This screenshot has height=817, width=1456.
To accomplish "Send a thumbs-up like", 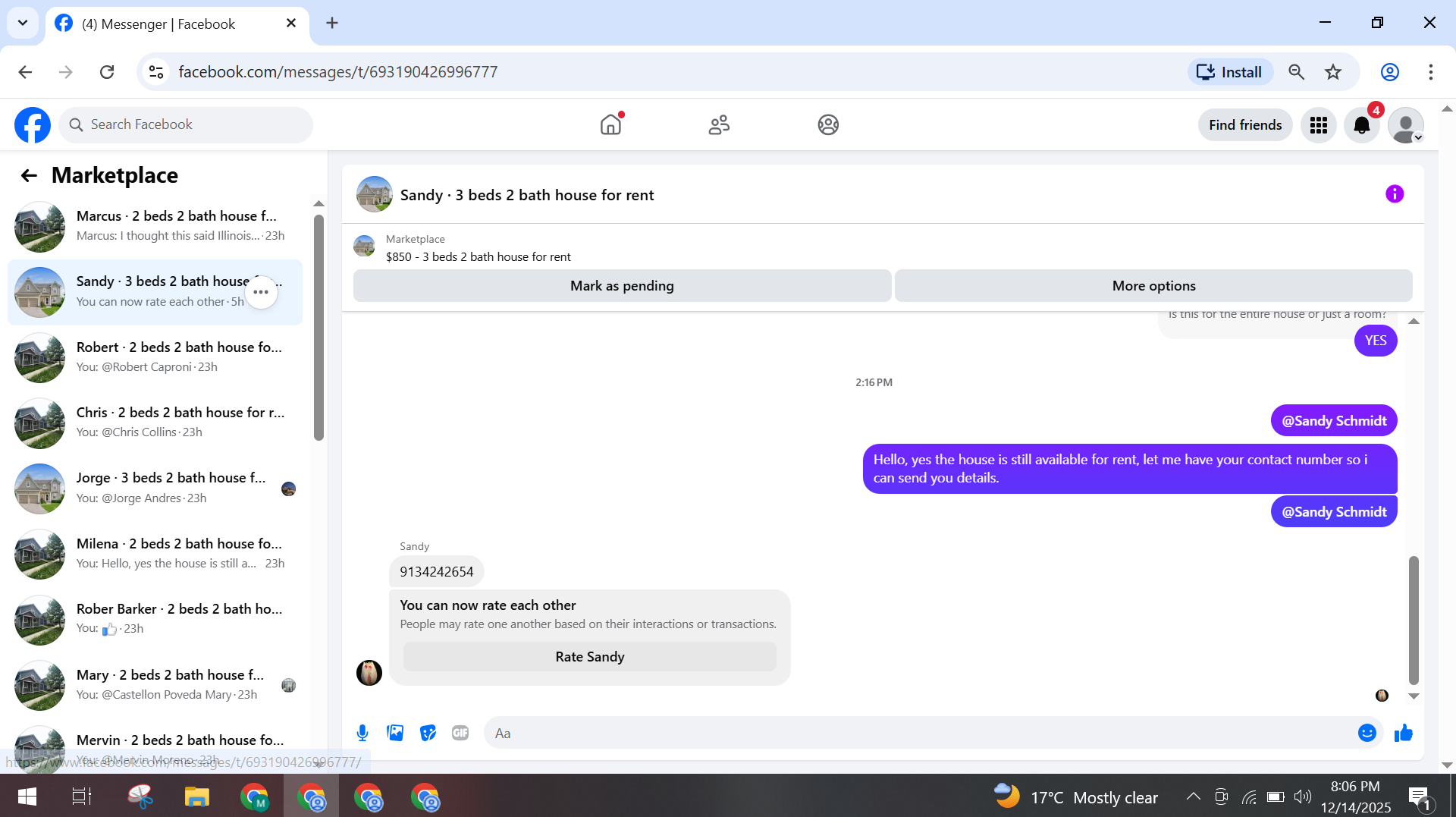I will point(1404,733).
